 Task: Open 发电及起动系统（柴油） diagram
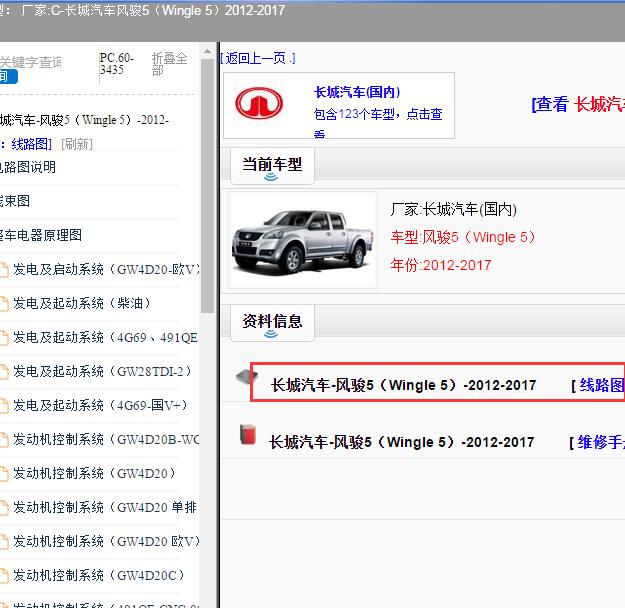pos(82,303)
